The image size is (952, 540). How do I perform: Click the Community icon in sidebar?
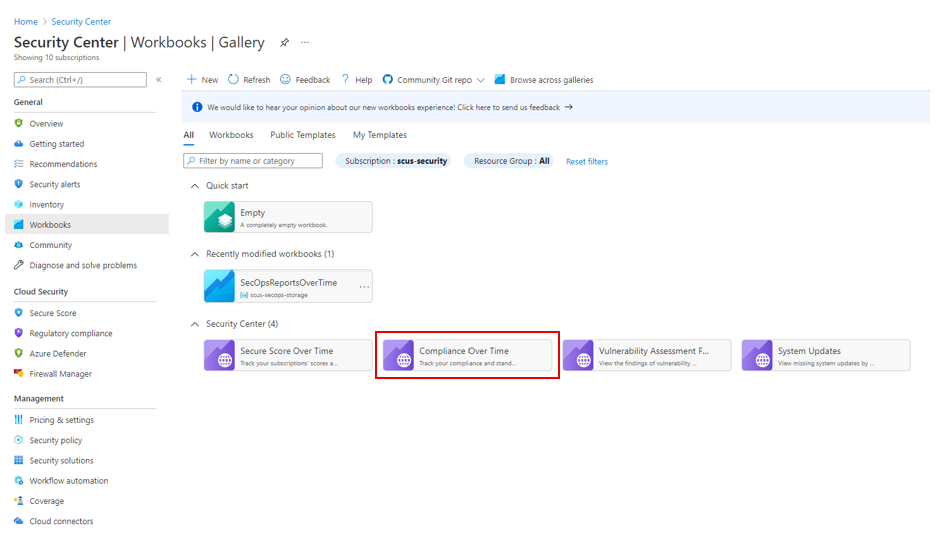click(x=19, y=245)
